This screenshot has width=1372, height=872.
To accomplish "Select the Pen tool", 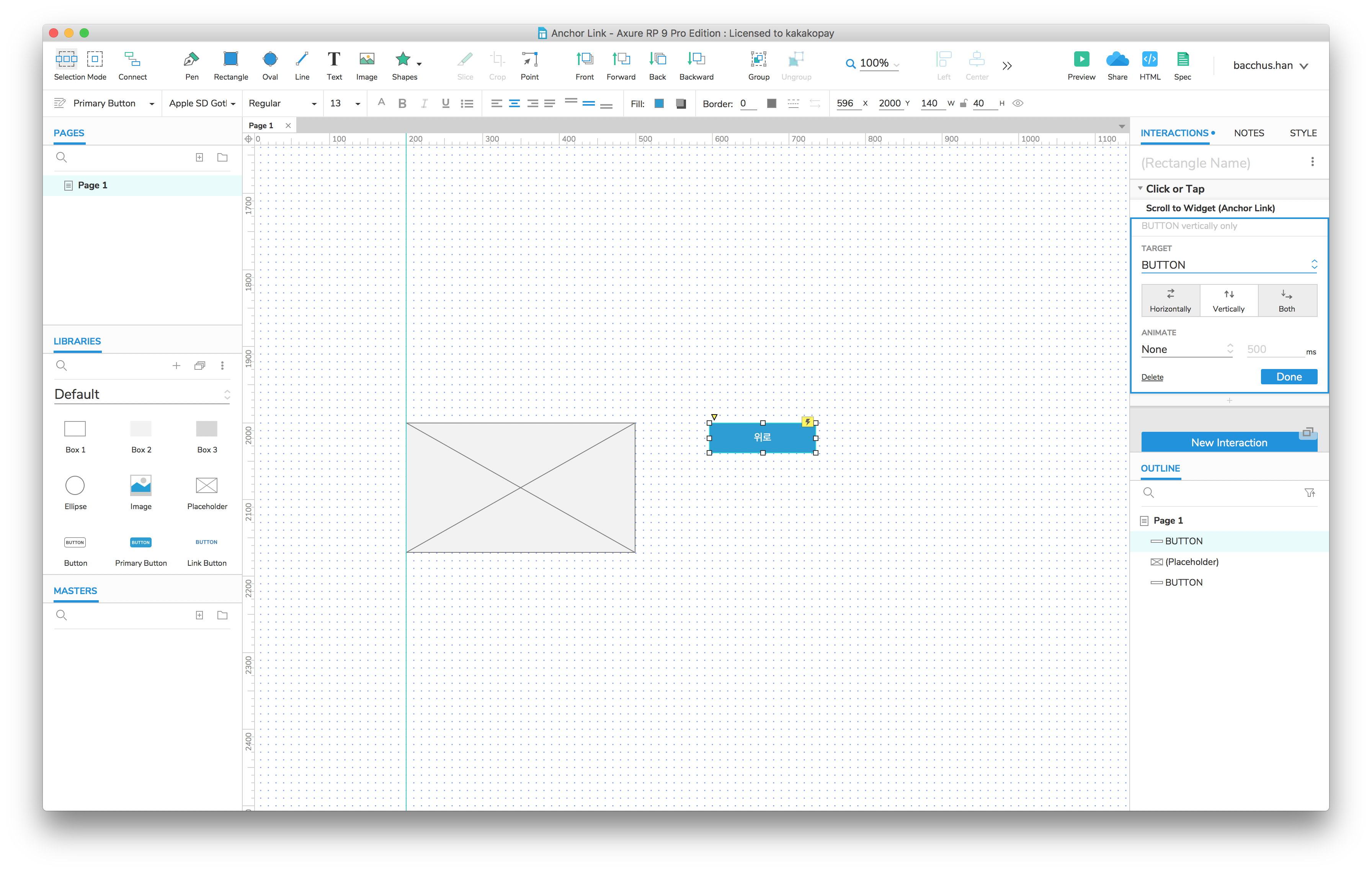I will click(x=191, y=59).
